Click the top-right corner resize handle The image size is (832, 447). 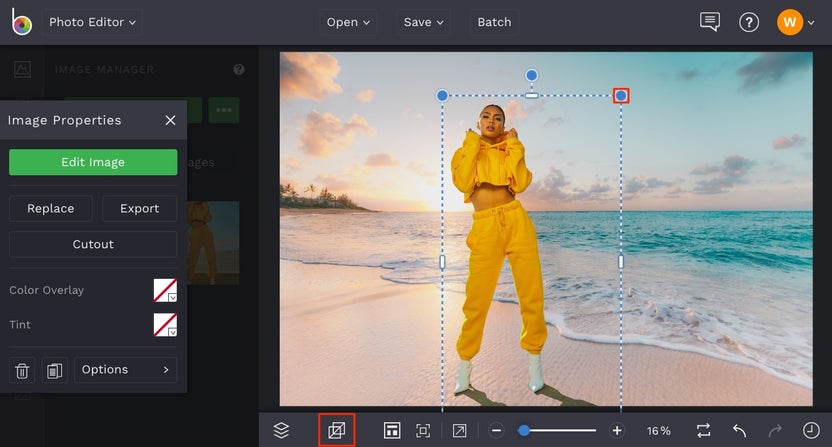click(621, 96)
